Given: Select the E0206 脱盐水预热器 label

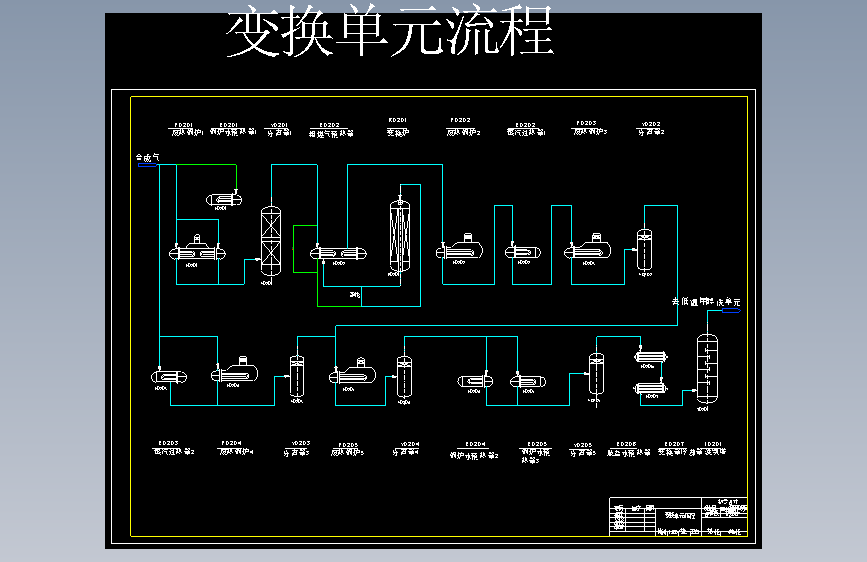Looking at the screenshot, I should (628, 449).
